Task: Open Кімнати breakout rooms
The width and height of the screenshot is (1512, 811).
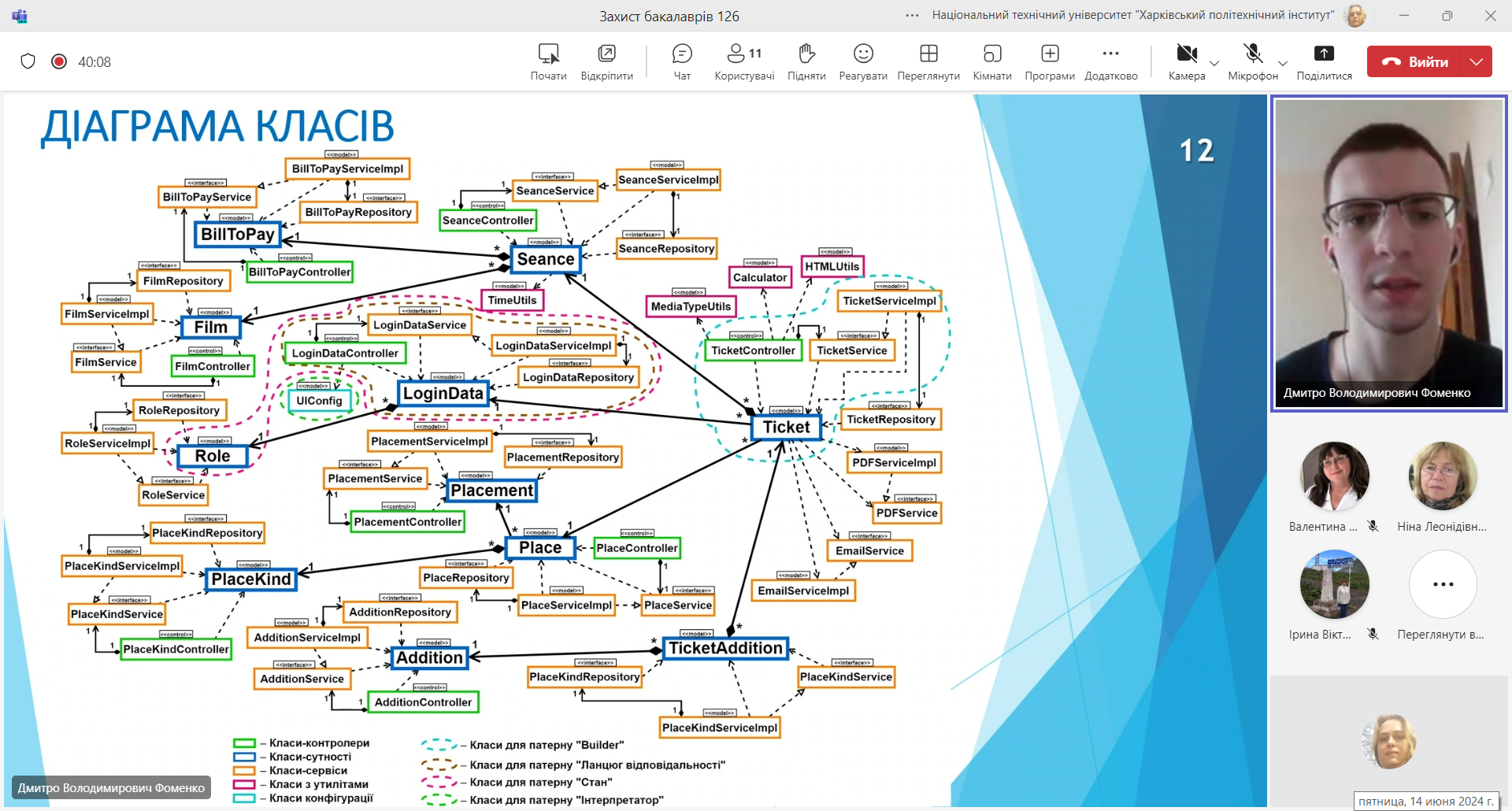Action: 992,61
